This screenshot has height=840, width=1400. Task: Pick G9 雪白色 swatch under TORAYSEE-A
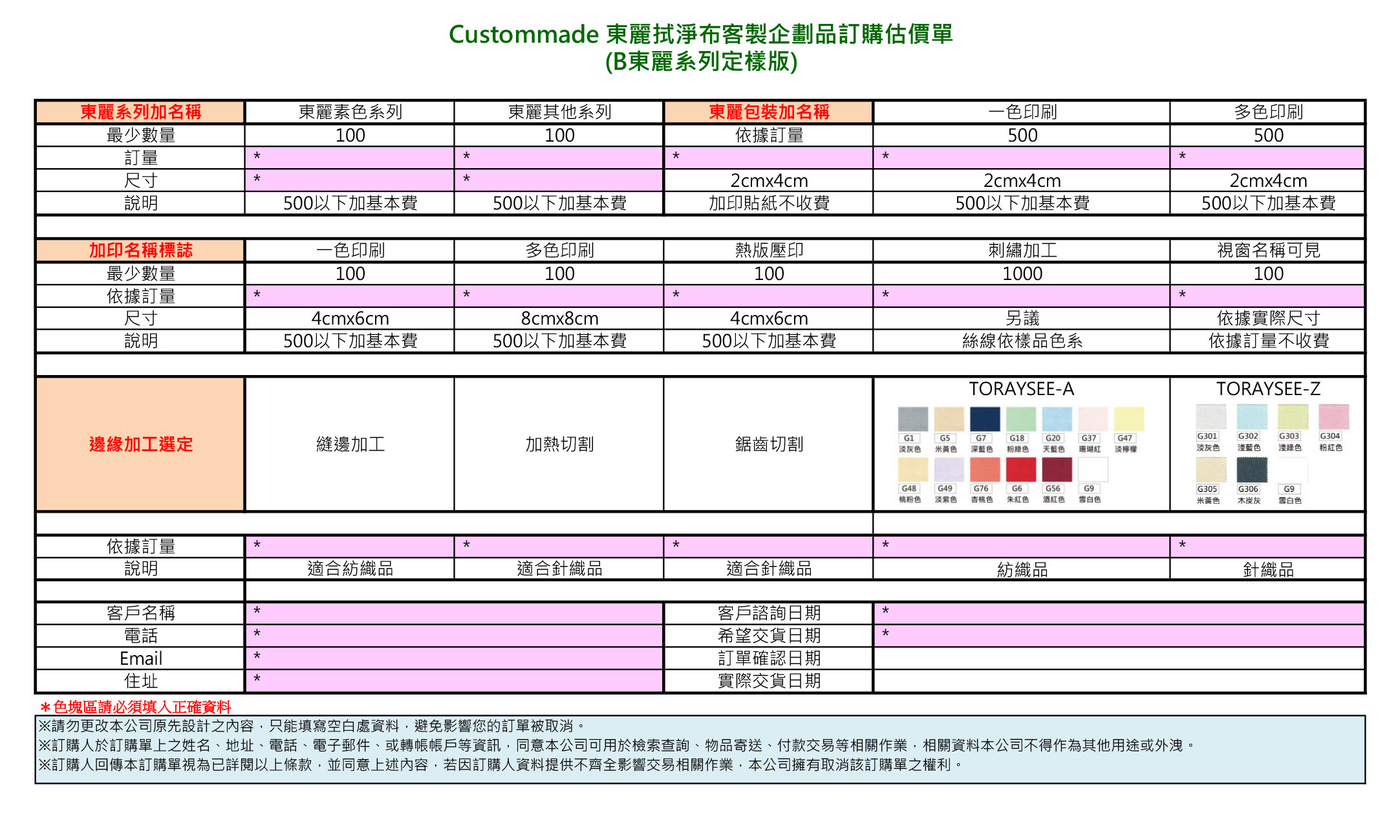point(1093,469)
